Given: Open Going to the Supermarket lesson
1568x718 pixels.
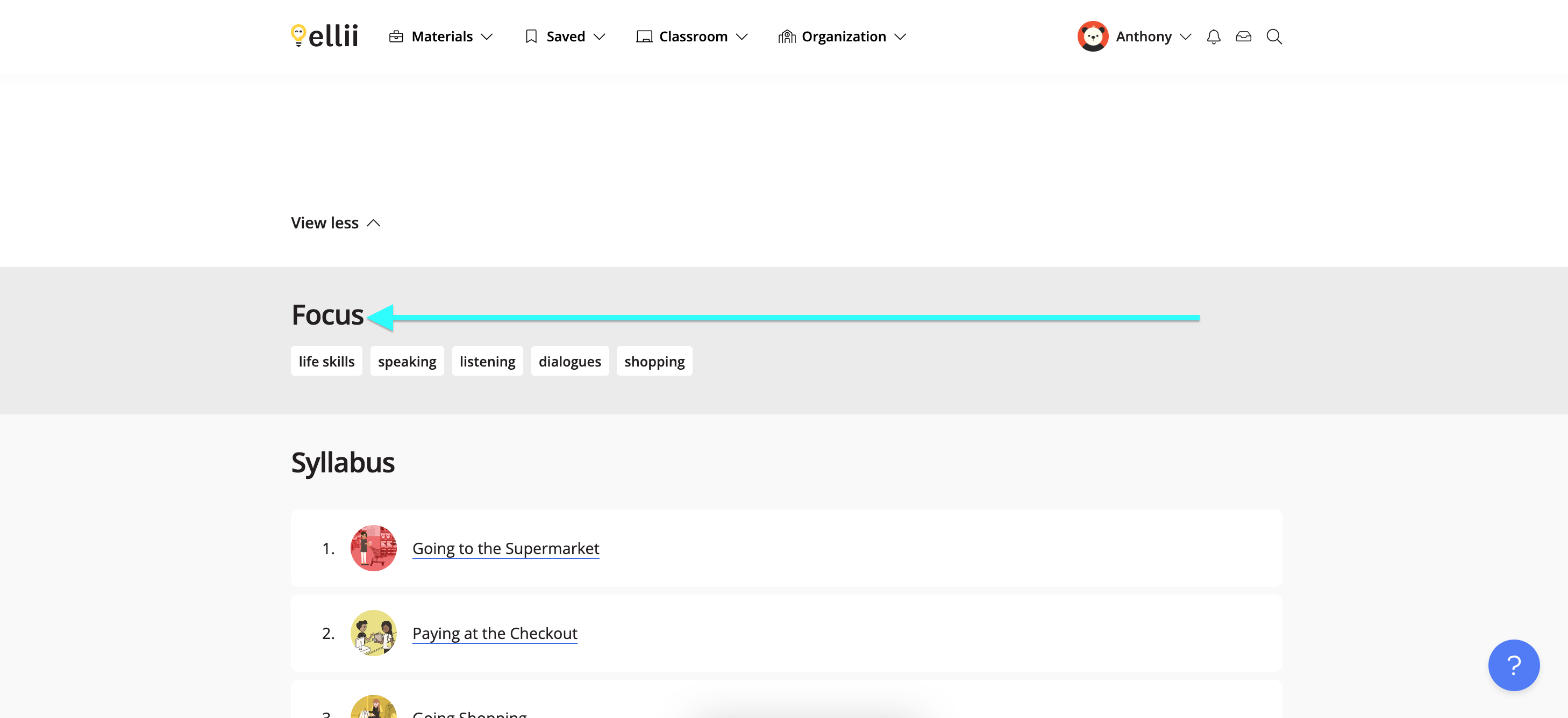Looking at the screenshot, I should point(505,548).
